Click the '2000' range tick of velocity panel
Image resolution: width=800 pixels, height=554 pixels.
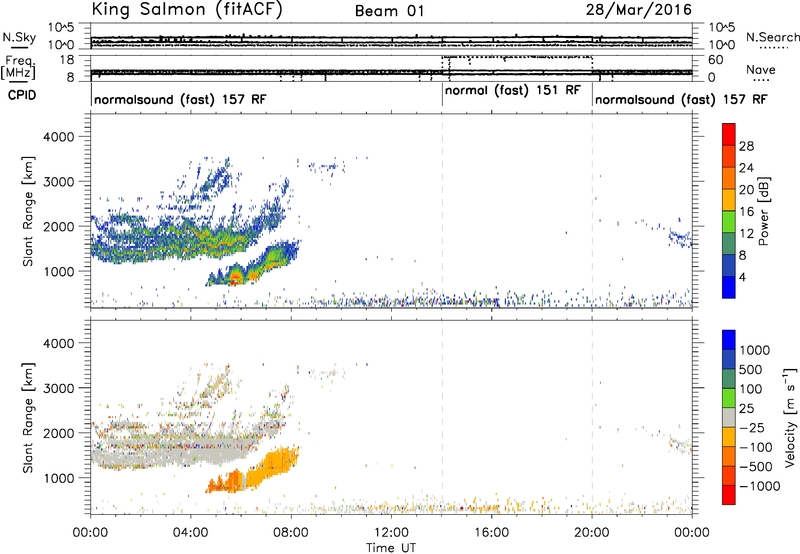(59, 433)
